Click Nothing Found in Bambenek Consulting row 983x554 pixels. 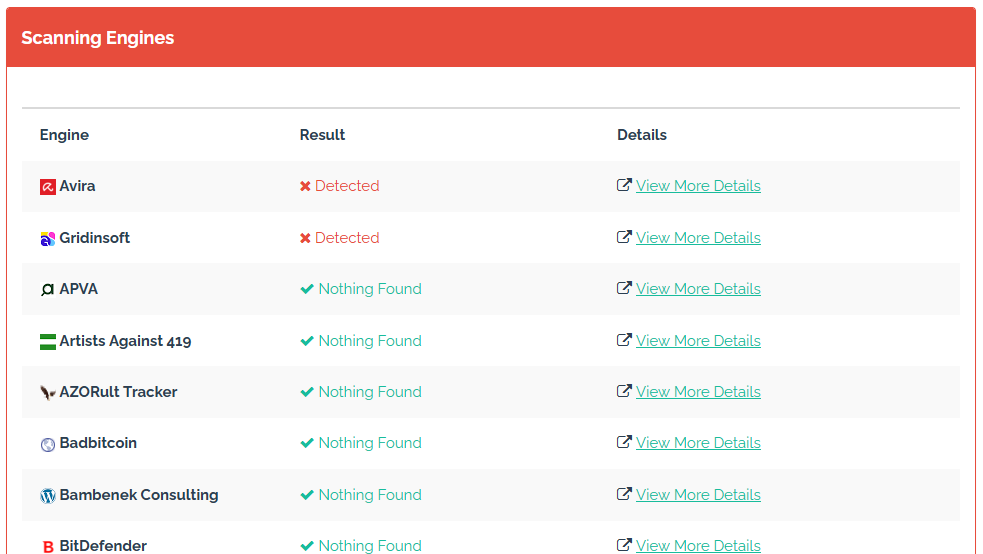click(370, 495)
